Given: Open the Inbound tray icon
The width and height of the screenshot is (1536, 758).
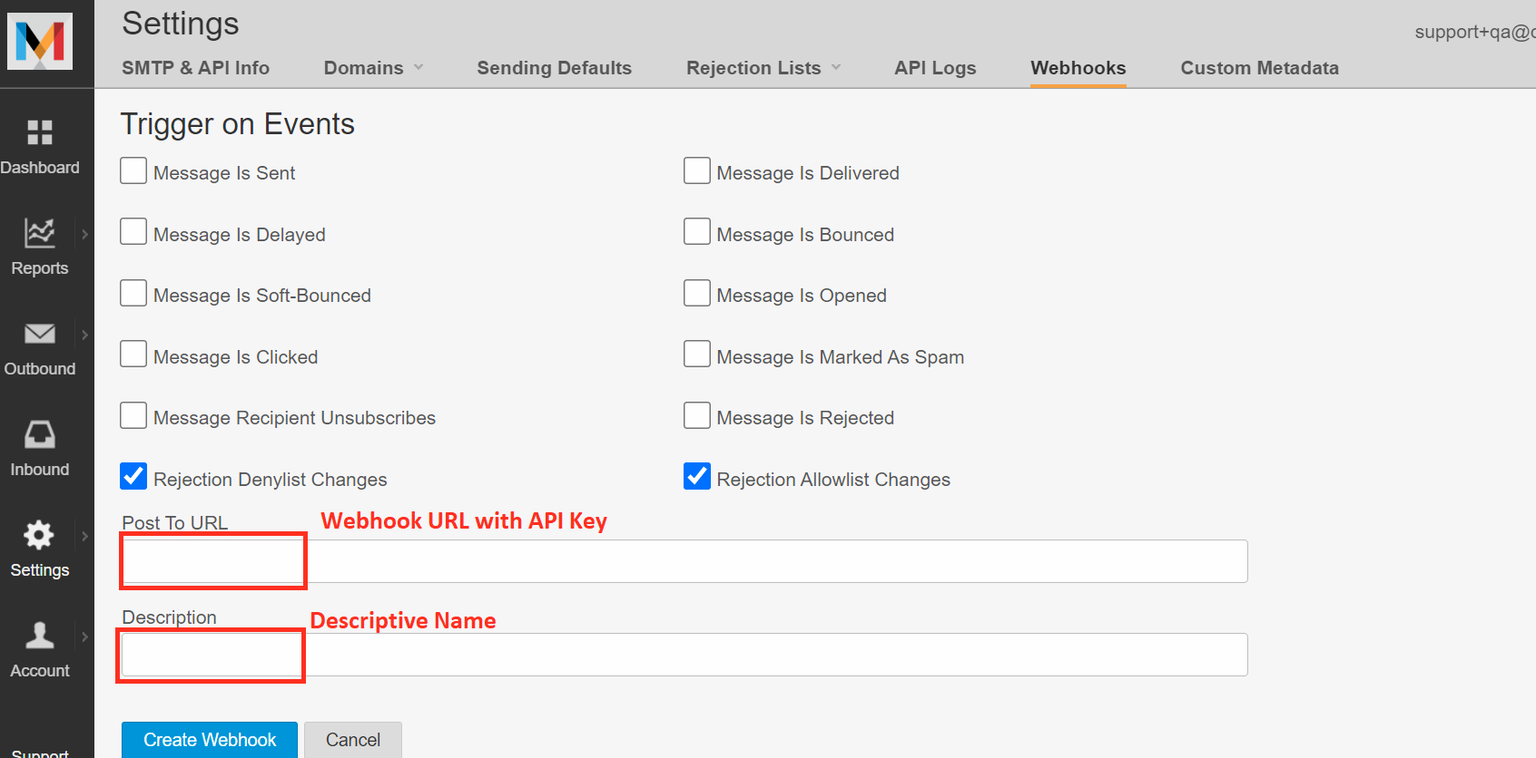Looking at the screenshot, I should 40,434.
